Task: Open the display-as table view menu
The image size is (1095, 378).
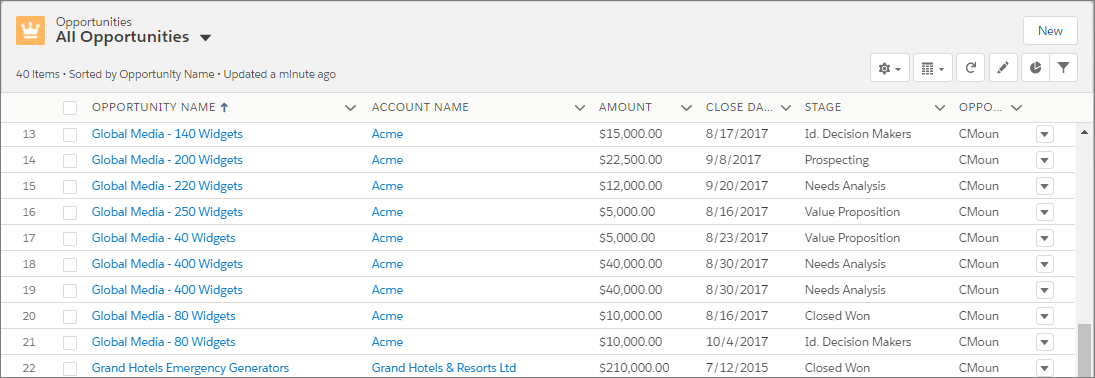Action: 932,68
